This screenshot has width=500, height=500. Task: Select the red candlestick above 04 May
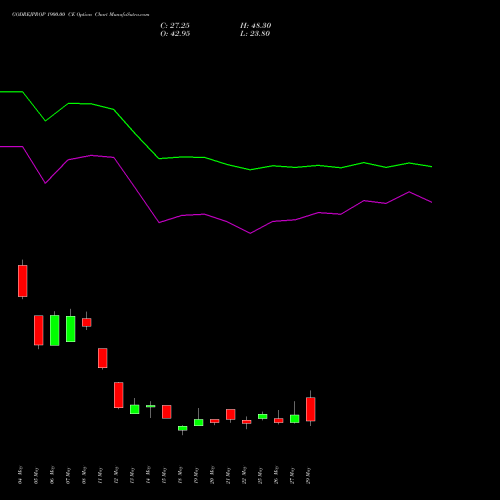click(x=23, y=281)
